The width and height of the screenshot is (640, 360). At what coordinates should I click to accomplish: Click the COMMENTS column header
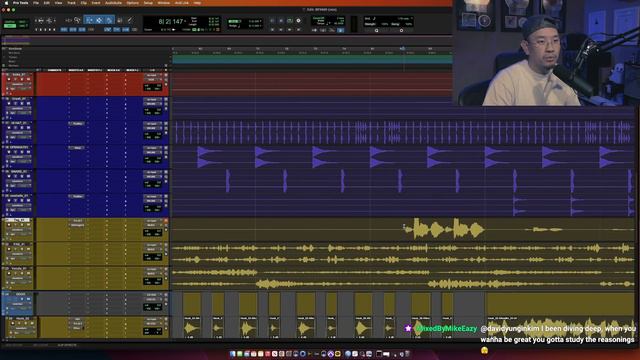pos(55,70)
